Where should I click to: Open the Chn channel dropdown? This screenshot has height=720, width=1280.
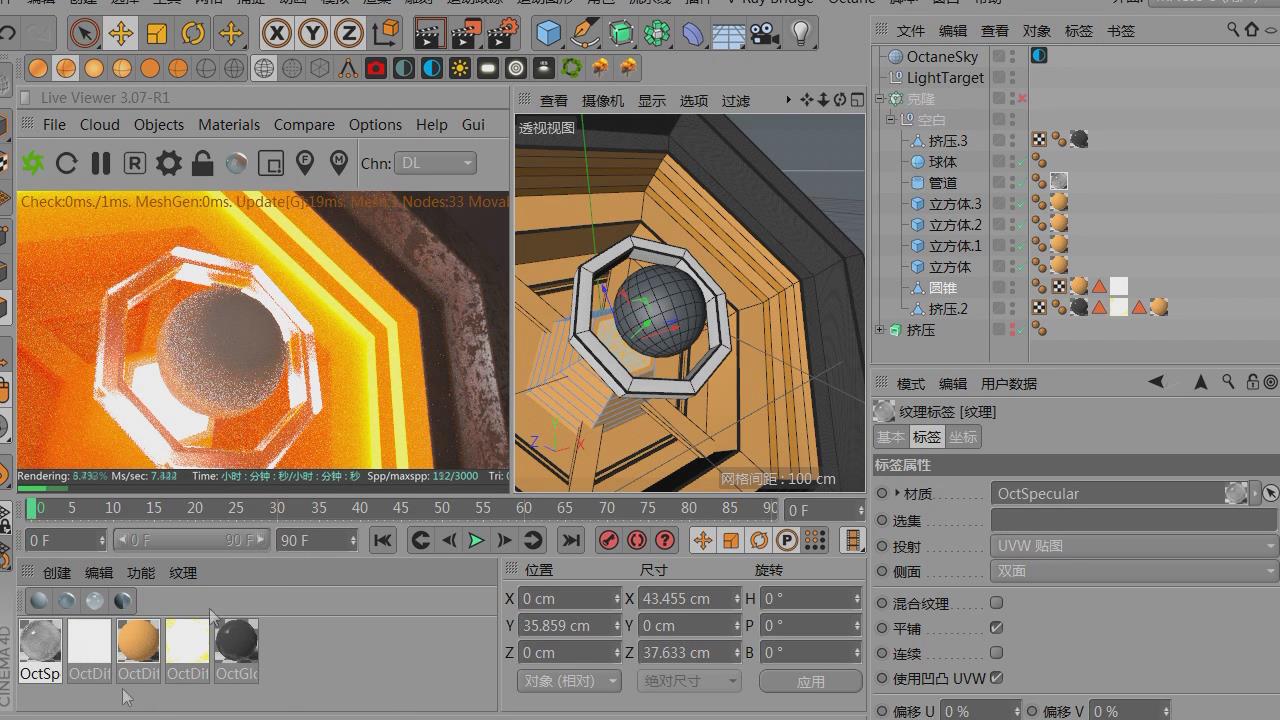click(x=436, y=163)
